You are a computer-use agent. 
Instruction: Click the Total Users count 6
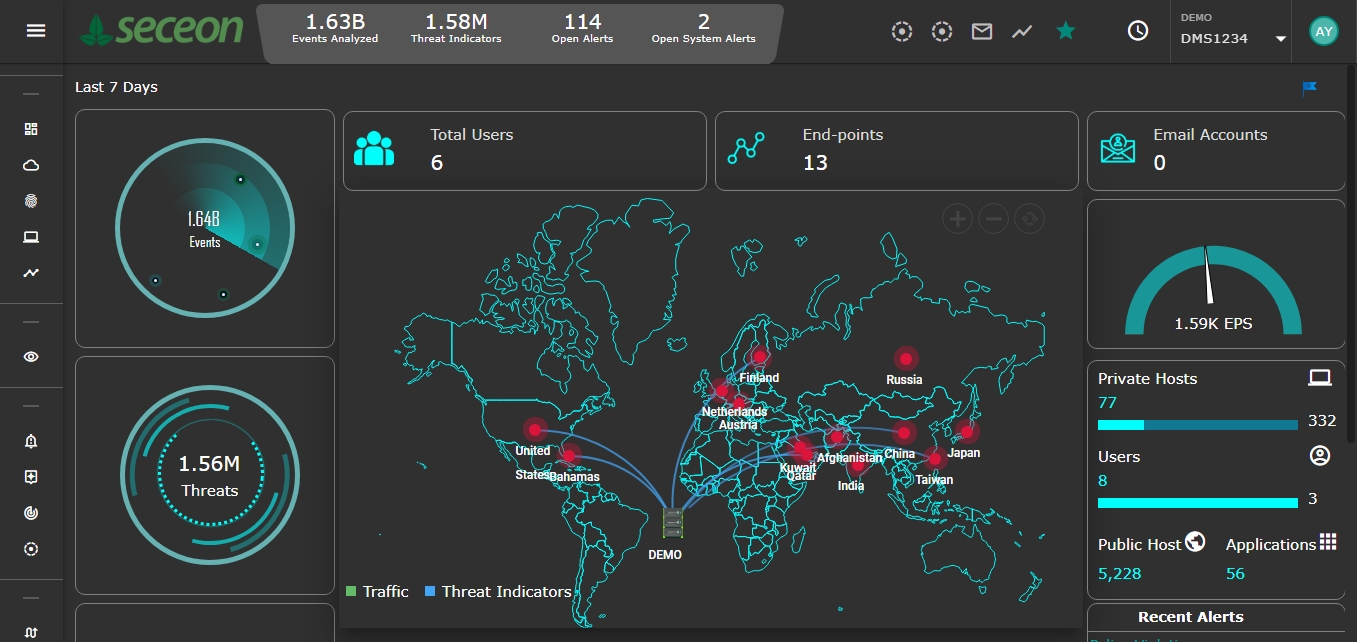coord(437,163)
